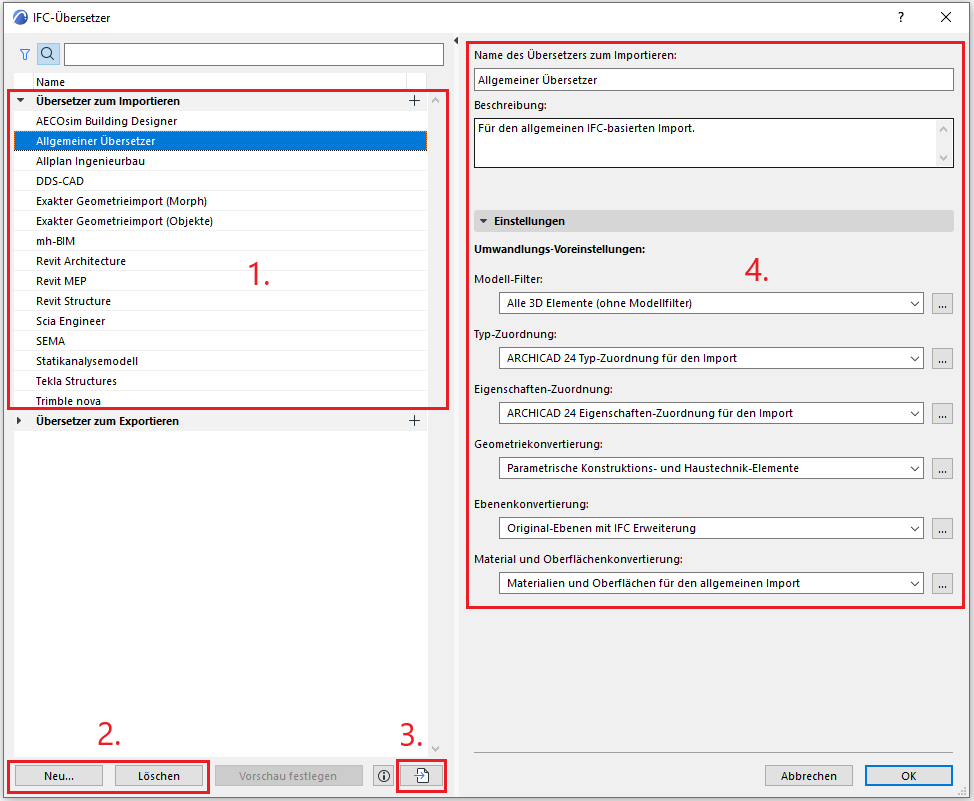Collapse the Einstellungen section
Image resolution: width=974 pixels, height=801 pixels.
[484, 221]
